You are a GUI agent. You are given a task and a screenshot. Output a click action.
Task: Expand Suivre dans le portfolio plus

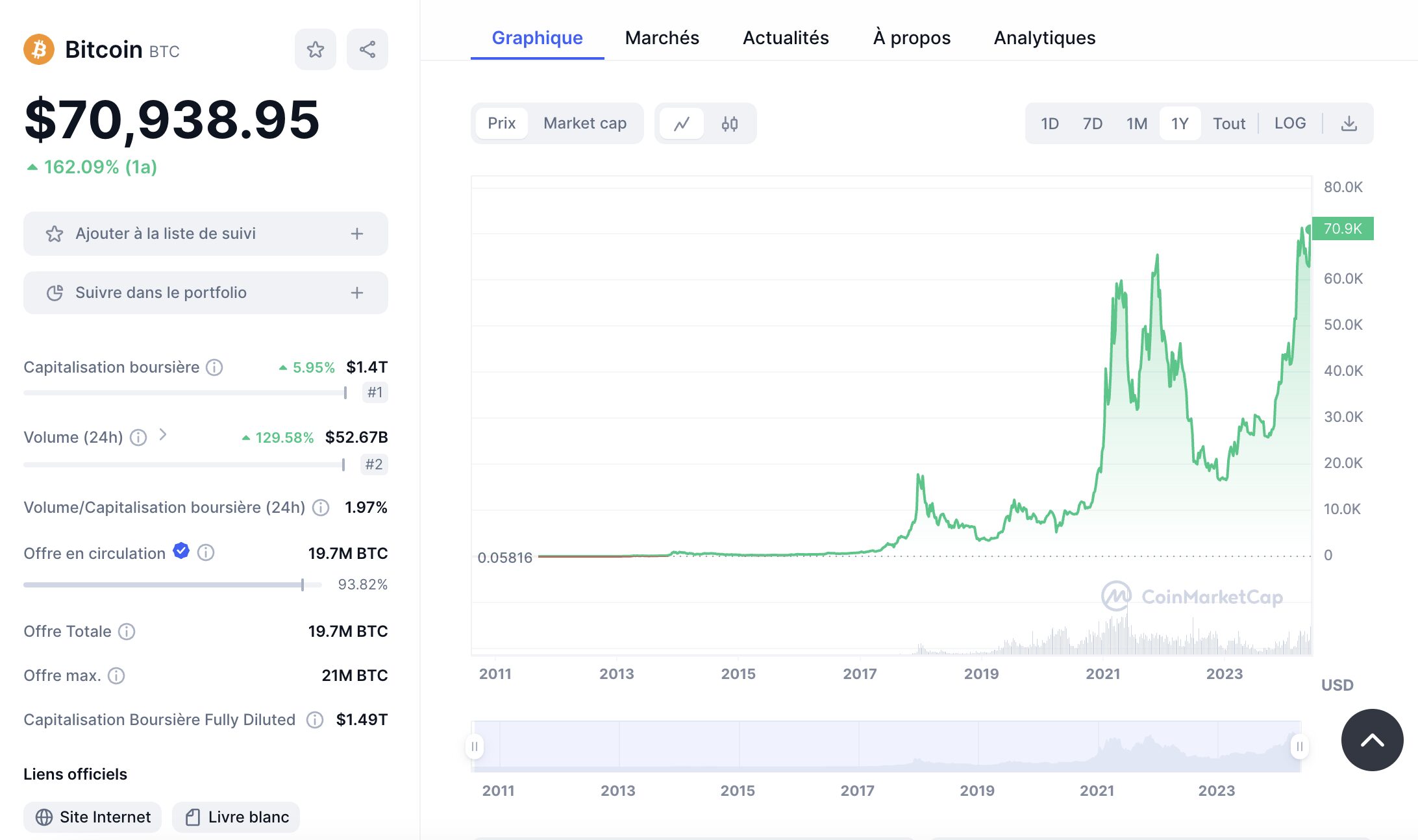(357, 293)
